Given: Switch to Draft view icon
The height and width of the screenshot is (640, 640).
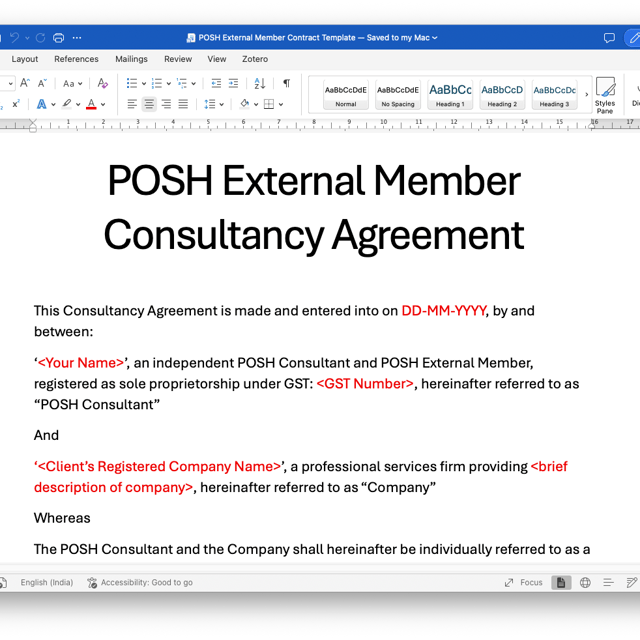Looking at the screenshot, I should [x=631, y=582].
